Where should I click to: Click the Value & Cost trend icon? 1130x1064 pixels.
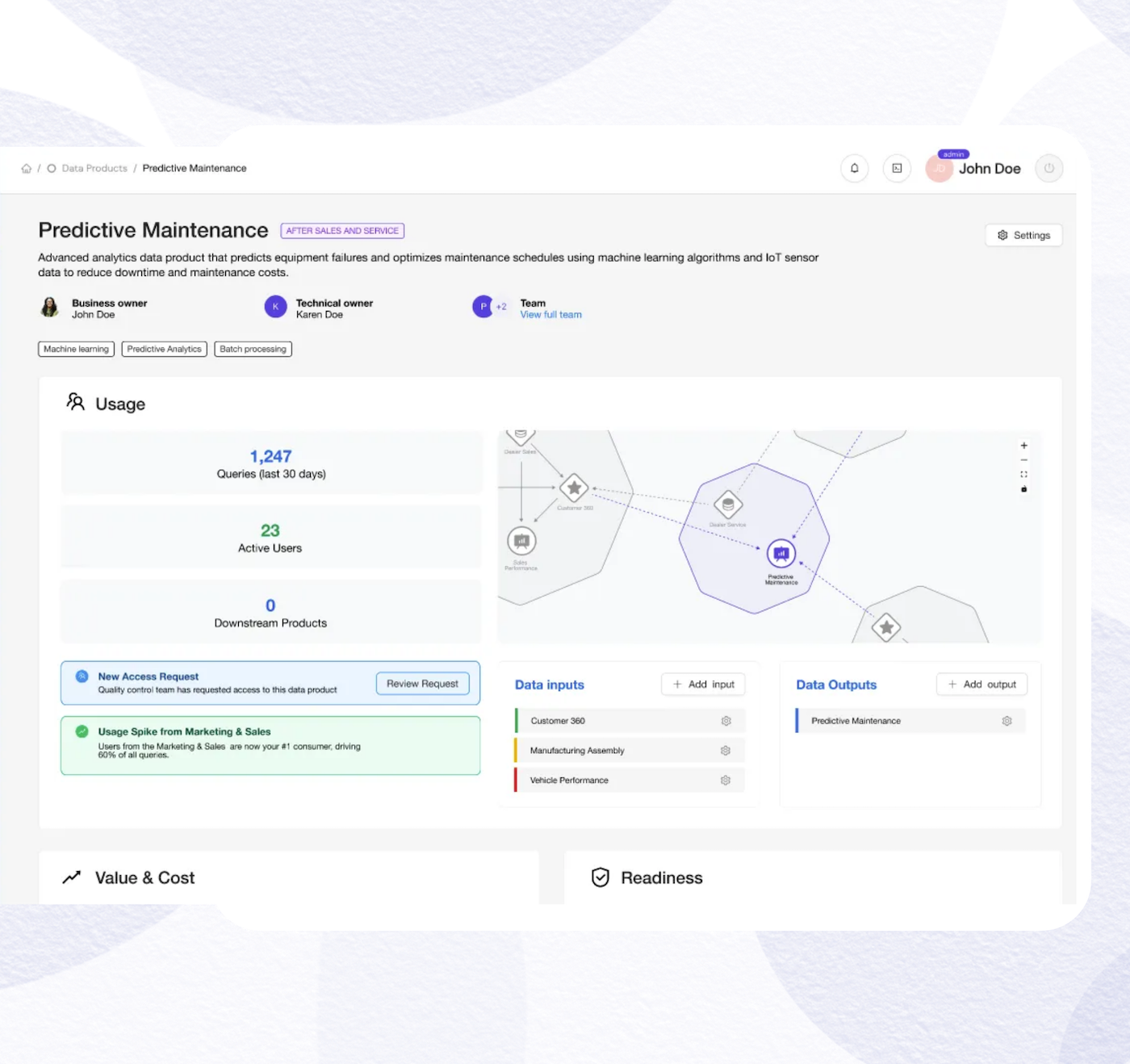point(72,878)
